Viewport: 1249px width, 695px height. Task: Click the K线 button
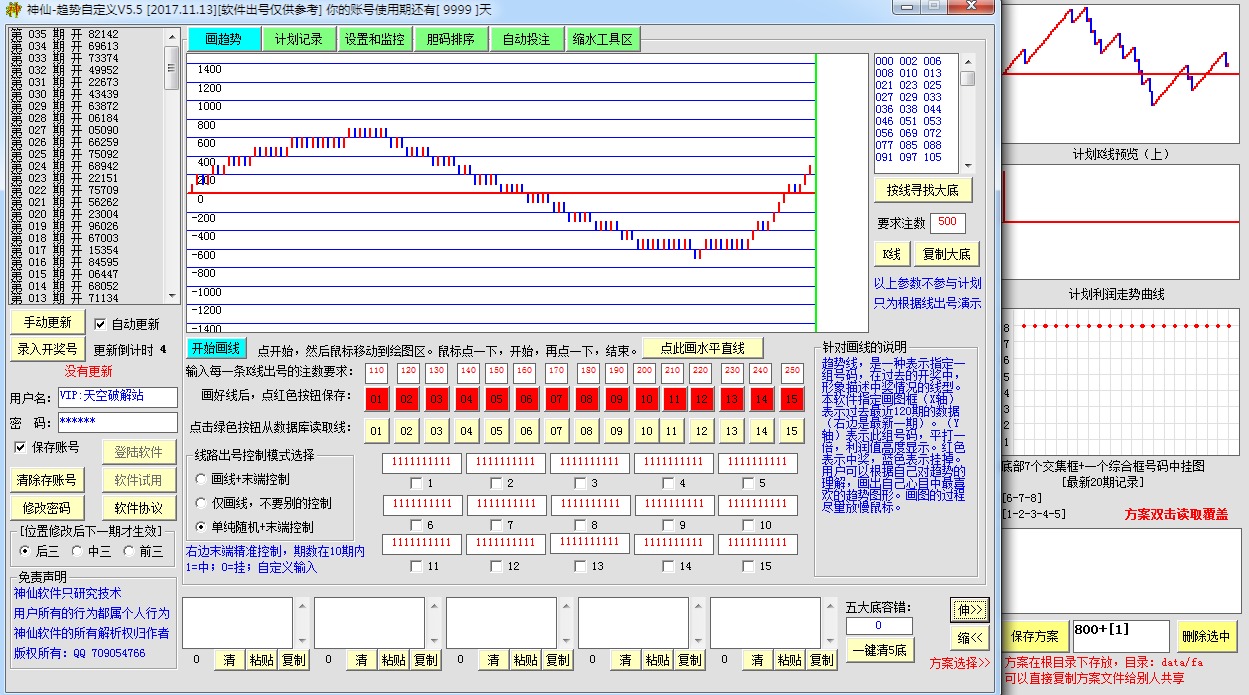[891, 254]
